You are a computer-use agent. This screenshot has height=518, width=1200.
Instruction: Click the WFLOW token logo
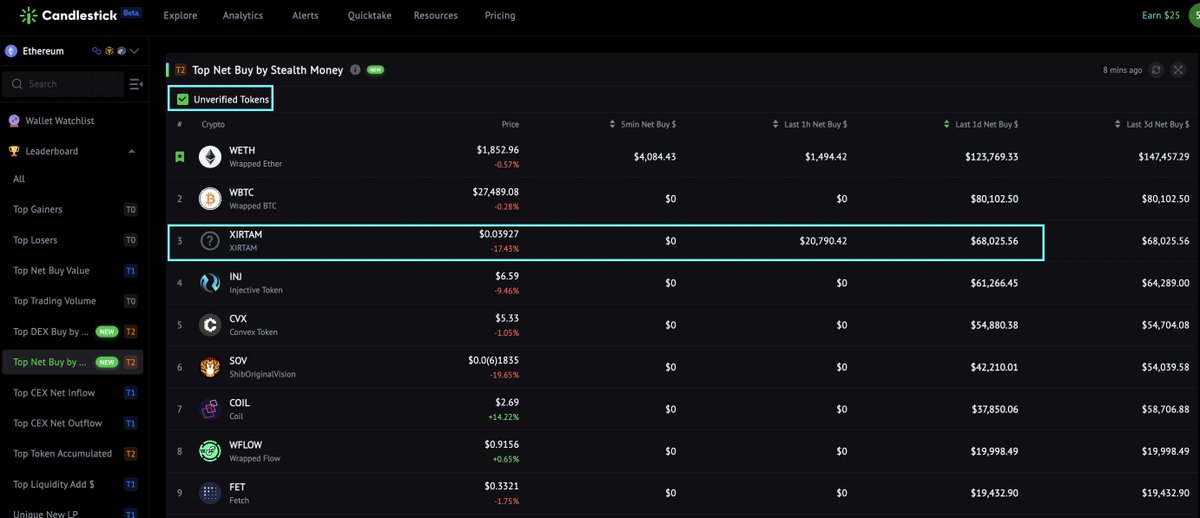pyautogui.click(x=210, y=450)
